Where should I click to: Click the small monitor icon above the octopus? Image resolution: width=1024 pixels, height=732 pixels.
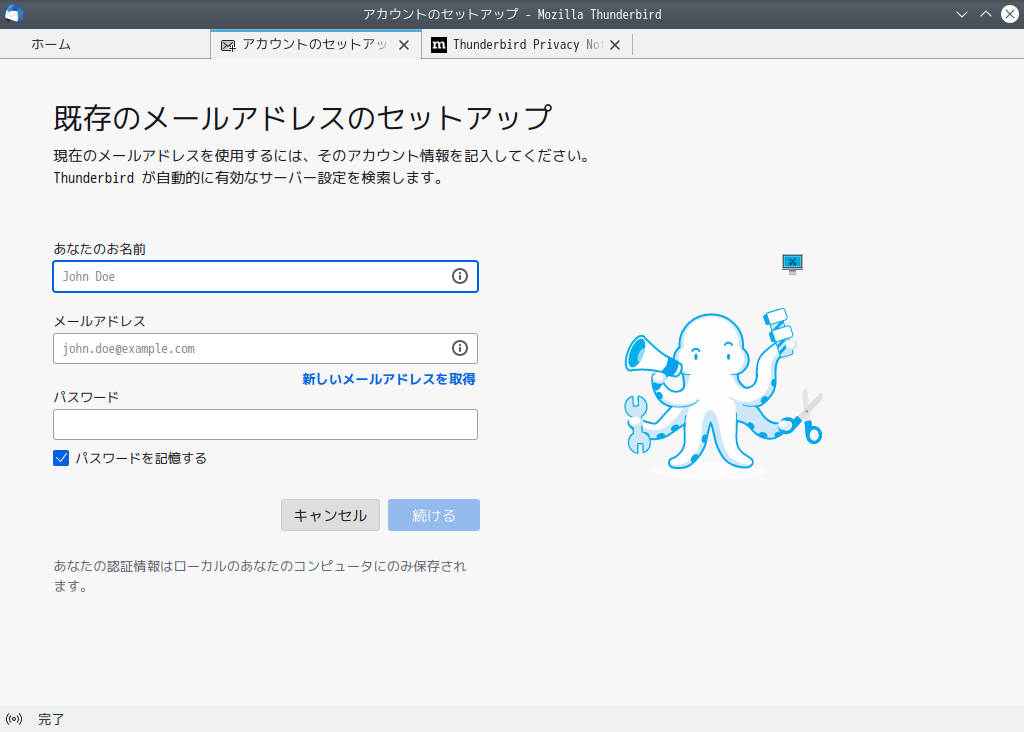pos(792,264)
